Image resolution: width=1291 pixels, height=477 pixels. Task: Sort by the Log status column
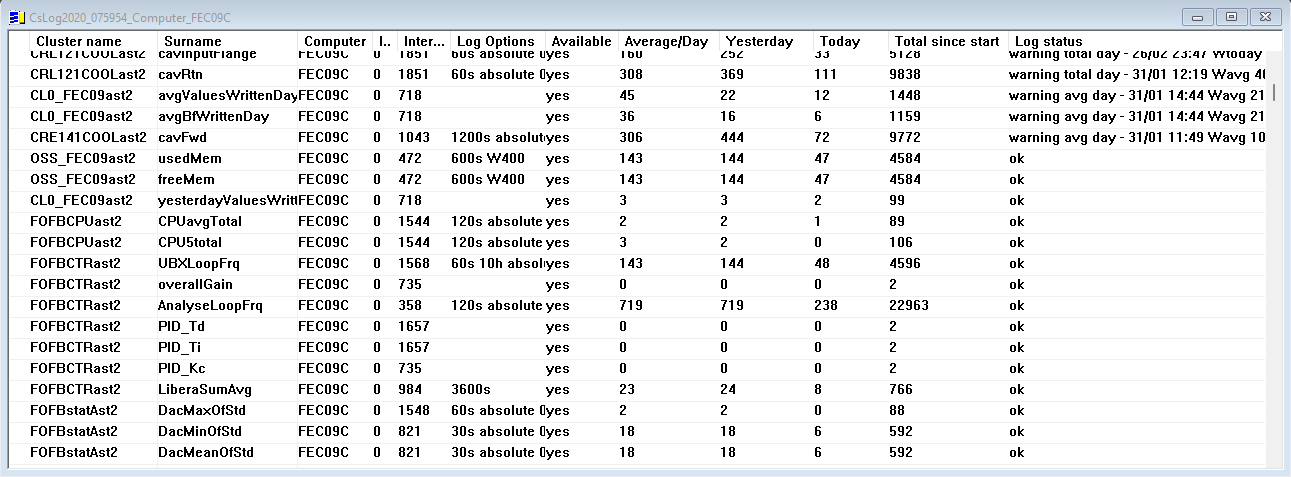click(1048, 41)
